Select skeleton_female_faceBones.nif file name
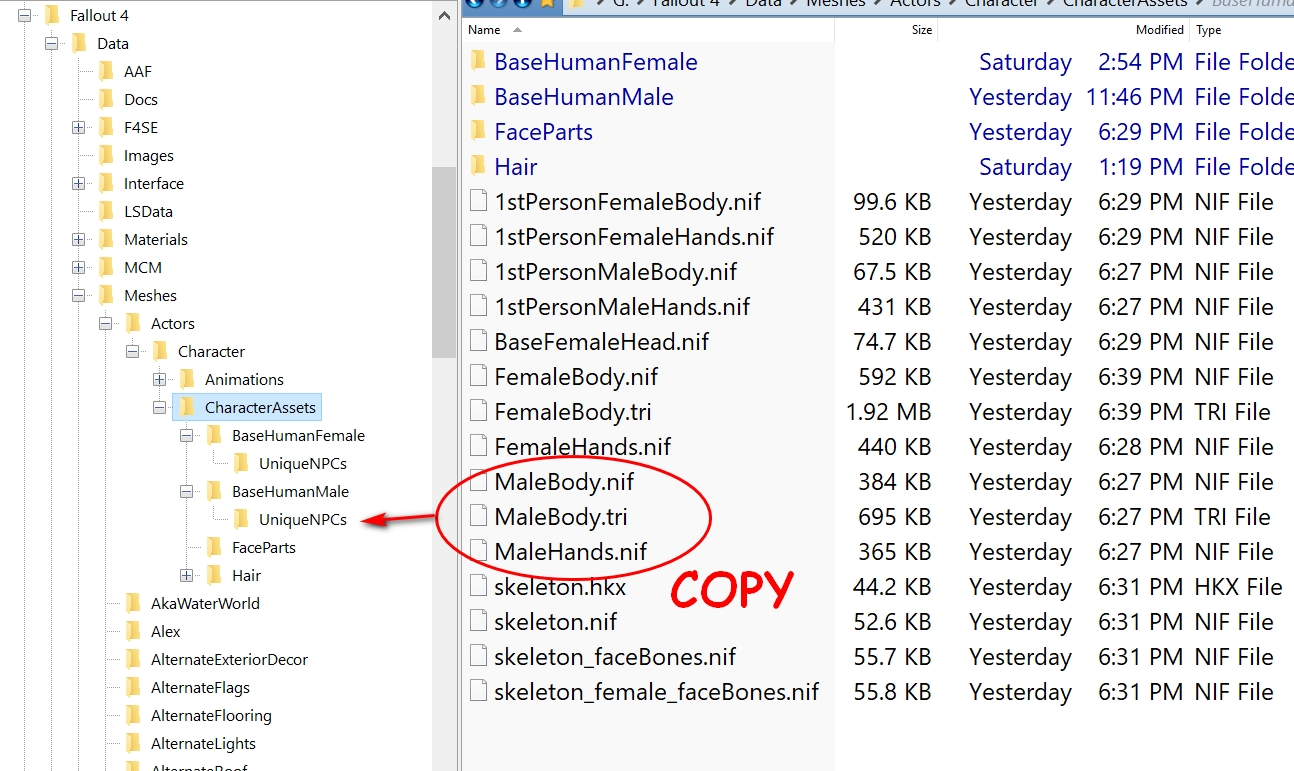Viewport: 1294px width, 771px height. tap(656, 692)
